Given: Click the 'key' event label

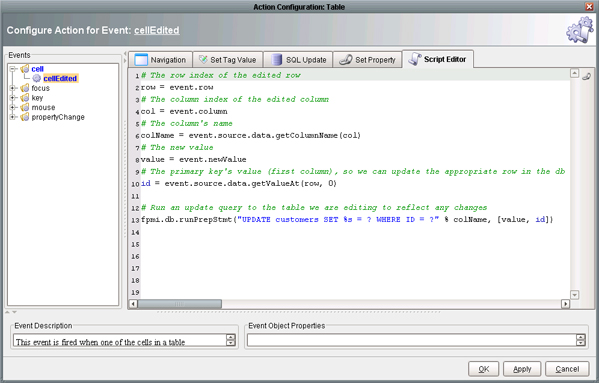Looking at the screenshot, I should click(x=37, y=98).
